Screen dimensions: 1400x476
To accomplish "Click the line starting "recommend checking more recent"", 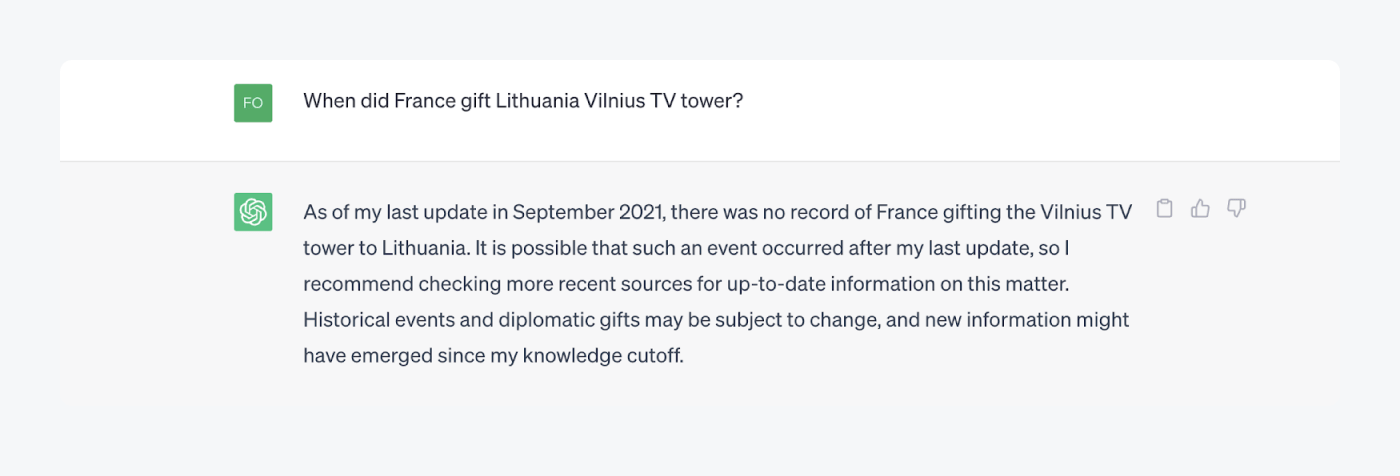I will [x=686, y=284].
